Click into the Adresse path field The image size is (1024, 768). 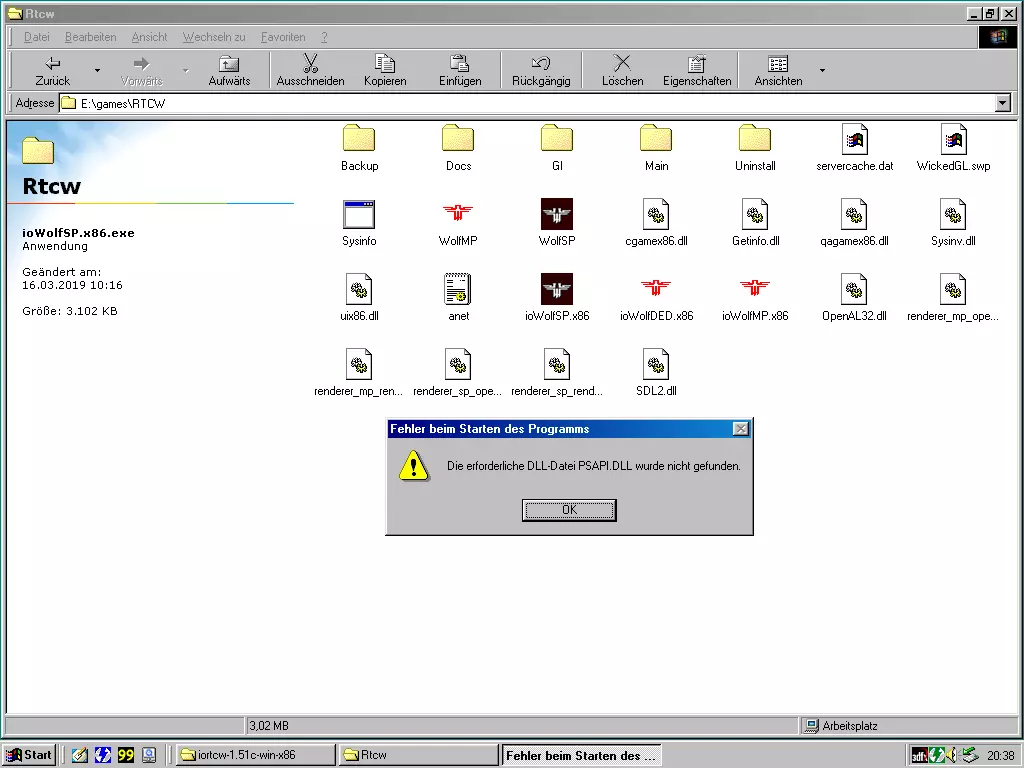[x=528, y=103]
